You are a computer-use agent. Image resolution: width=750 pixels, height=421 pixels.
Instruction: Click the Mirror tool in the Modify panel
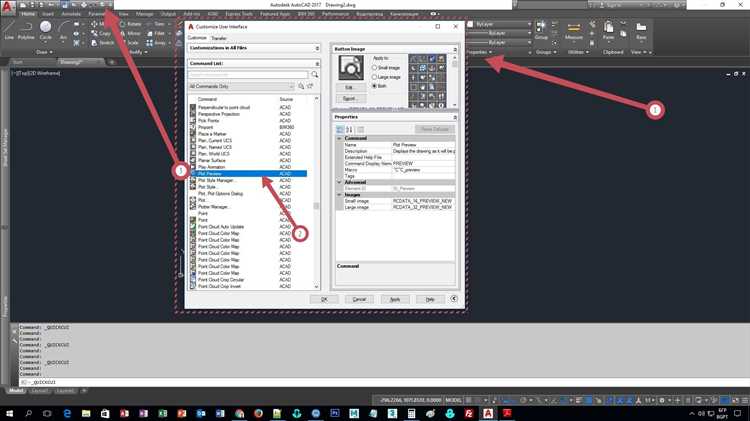click(130, 33)
